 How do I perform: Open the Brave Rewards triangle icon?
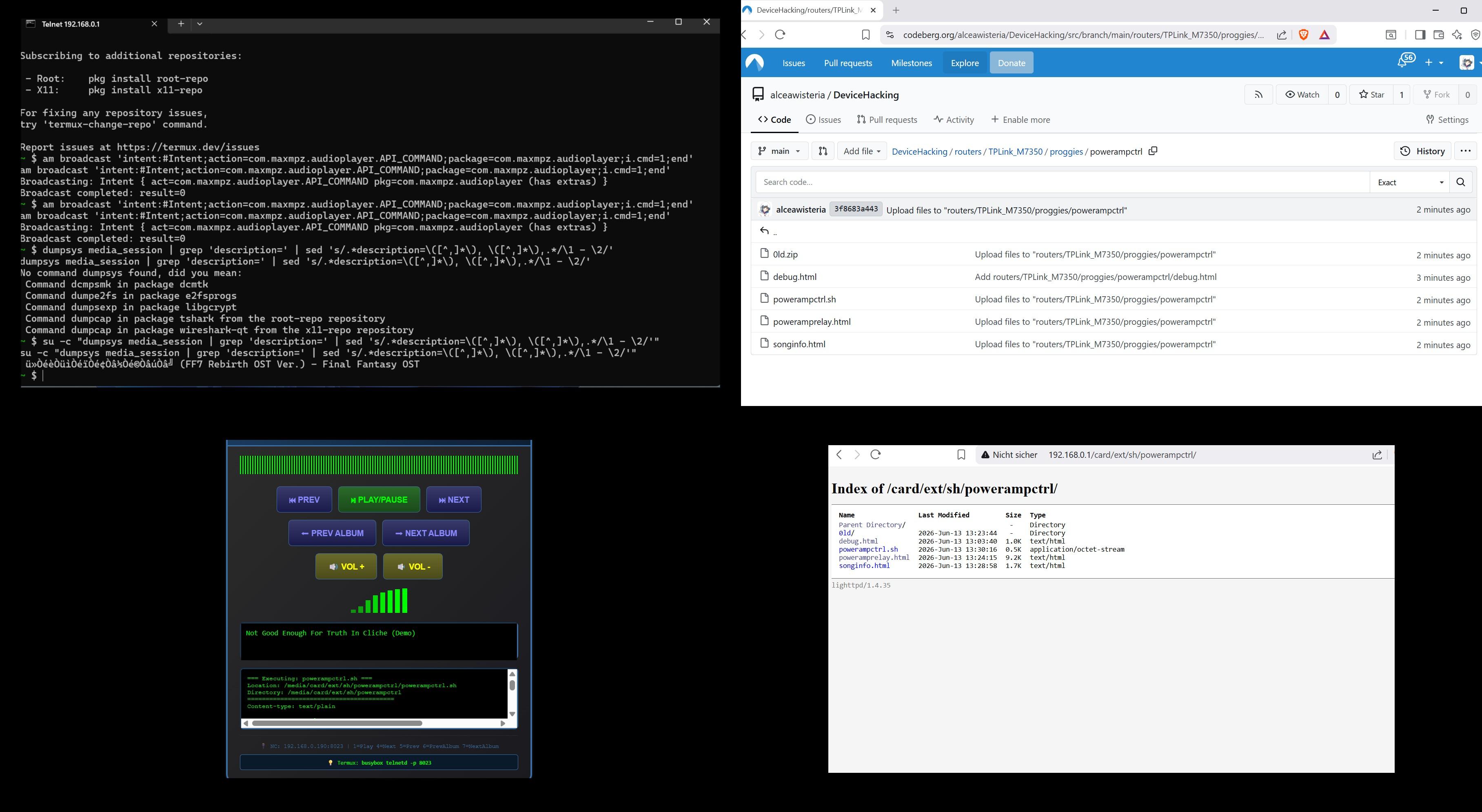(1324, 35)
